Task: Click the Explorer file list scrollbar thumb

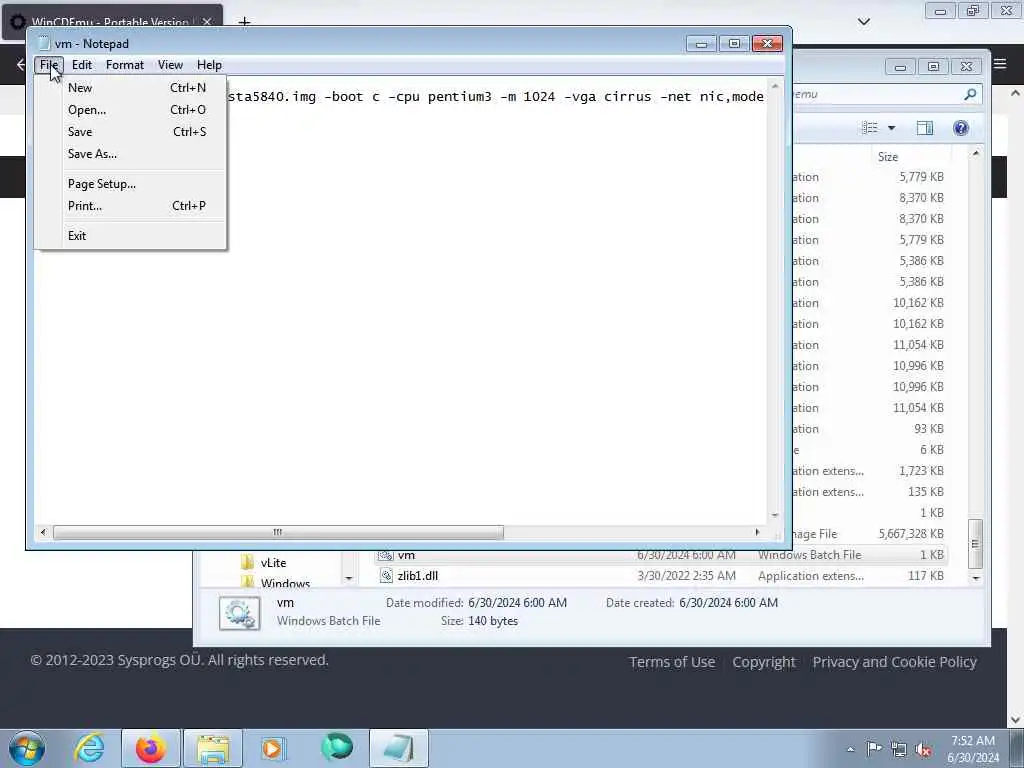Action: pos(976,543)
